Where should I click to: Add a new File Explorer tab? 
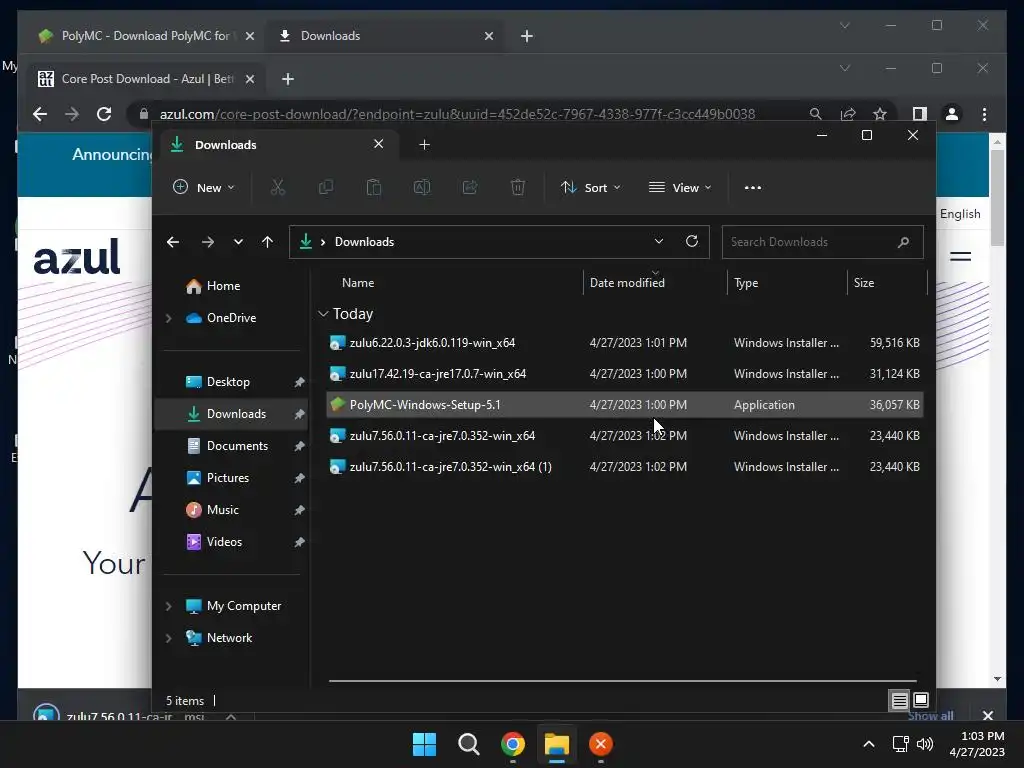(x=424, y=145)
